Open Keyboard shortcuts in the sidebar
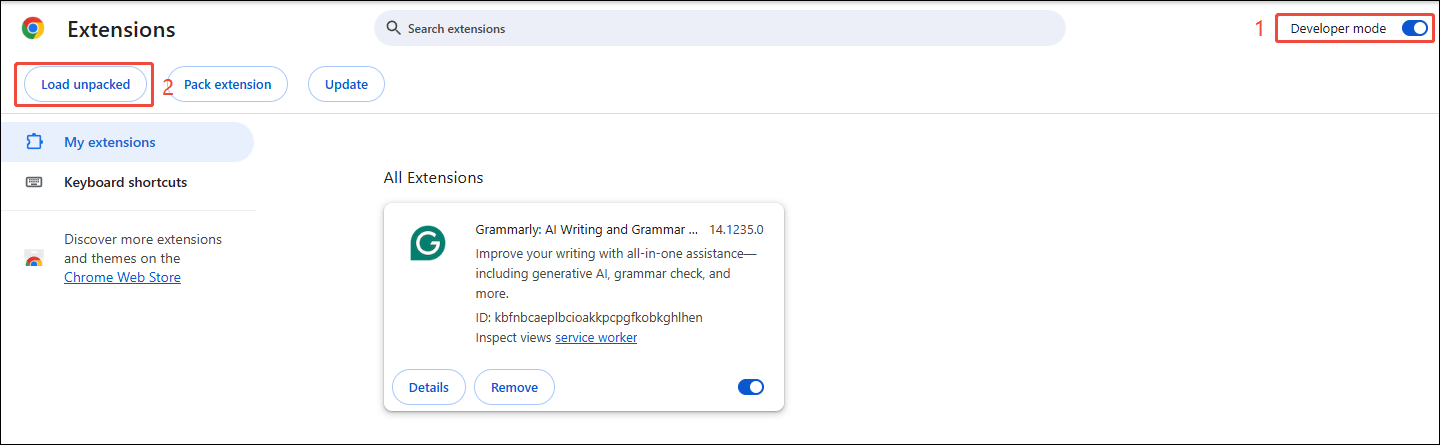Screen dimensions: 1440x445 click(127, 182)
